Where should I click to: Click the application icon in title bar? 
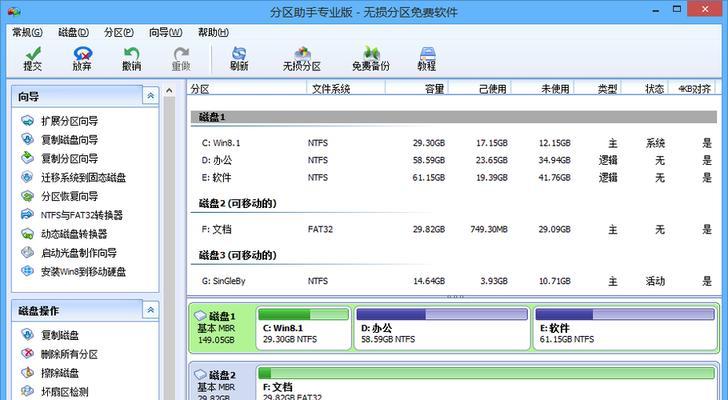point(14,10)
